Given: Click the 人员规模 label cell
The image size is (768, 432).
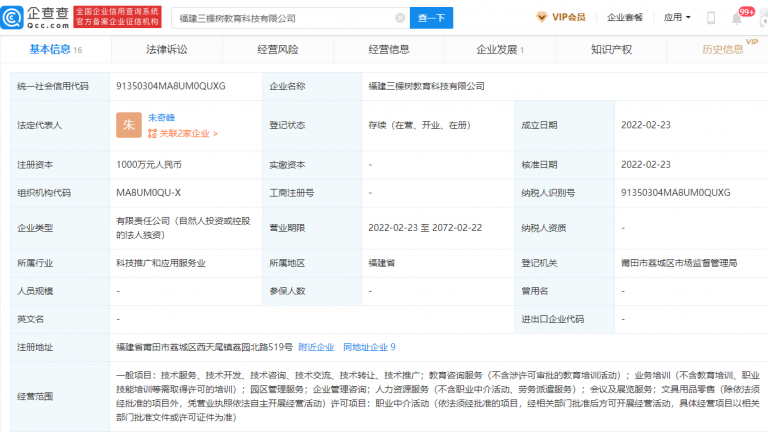Looking at the screenshot, I should tap(60, 291).
